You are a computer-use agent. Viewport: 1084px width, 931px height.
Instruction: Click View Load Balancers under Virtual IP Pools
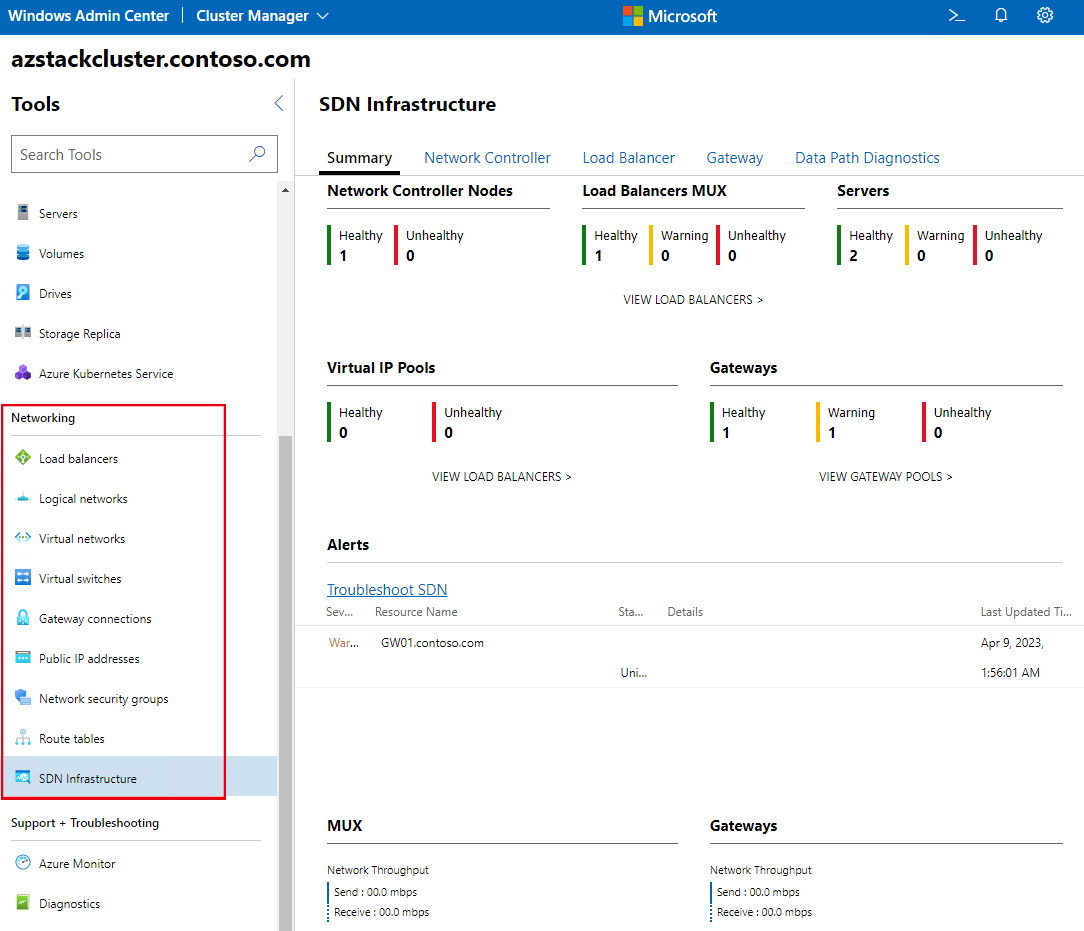click(501, 477)
